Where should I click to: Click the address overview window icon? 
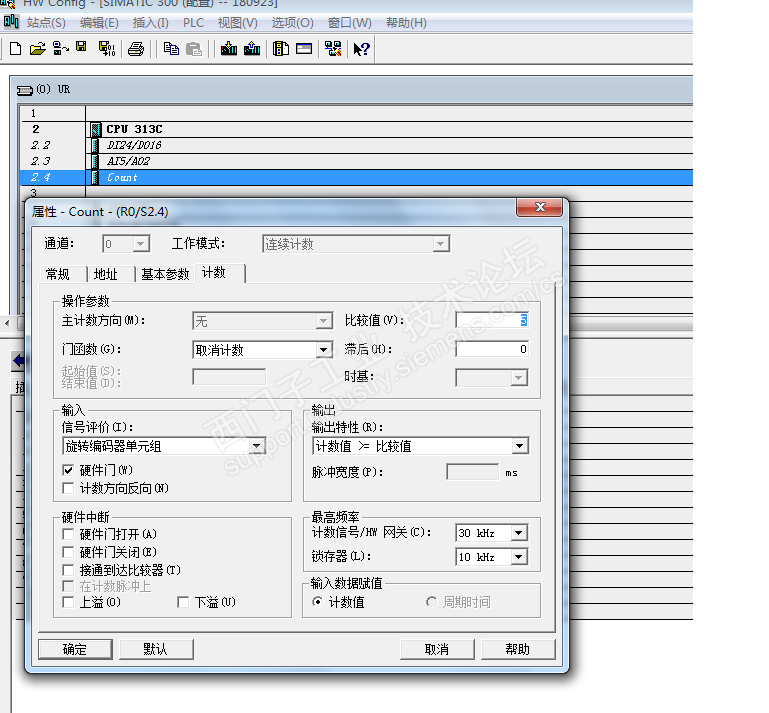(x=304, y=49)
